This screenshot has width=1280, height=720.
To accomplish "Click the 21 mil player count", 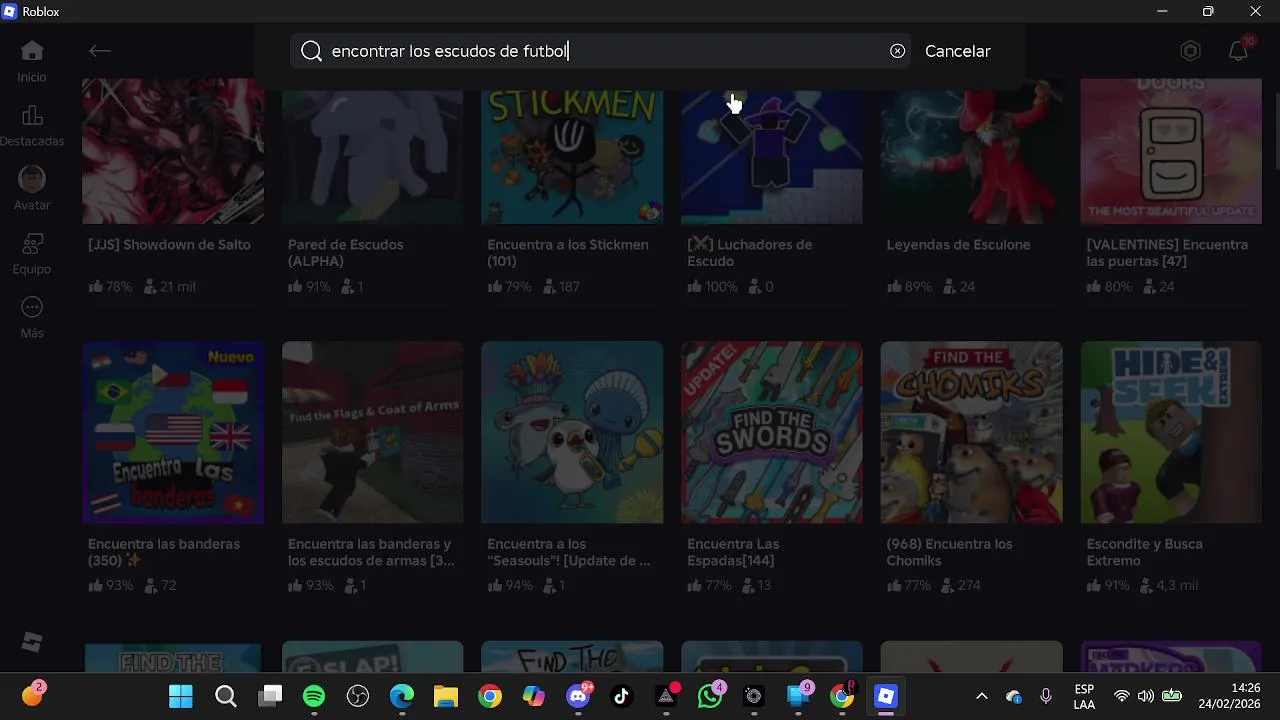I will 169,287.
